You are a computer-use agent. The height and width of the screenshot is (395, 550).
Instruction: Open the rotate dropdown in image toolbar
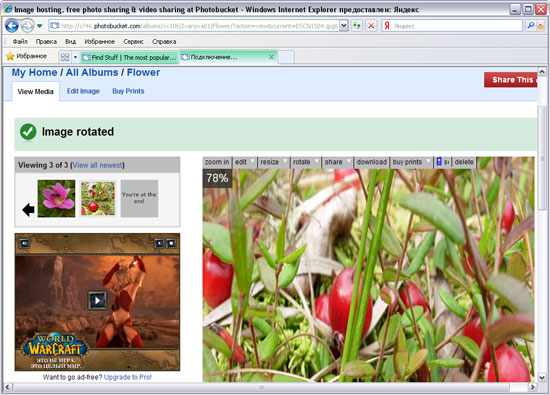pyautogui.click(x=305, y=162)
